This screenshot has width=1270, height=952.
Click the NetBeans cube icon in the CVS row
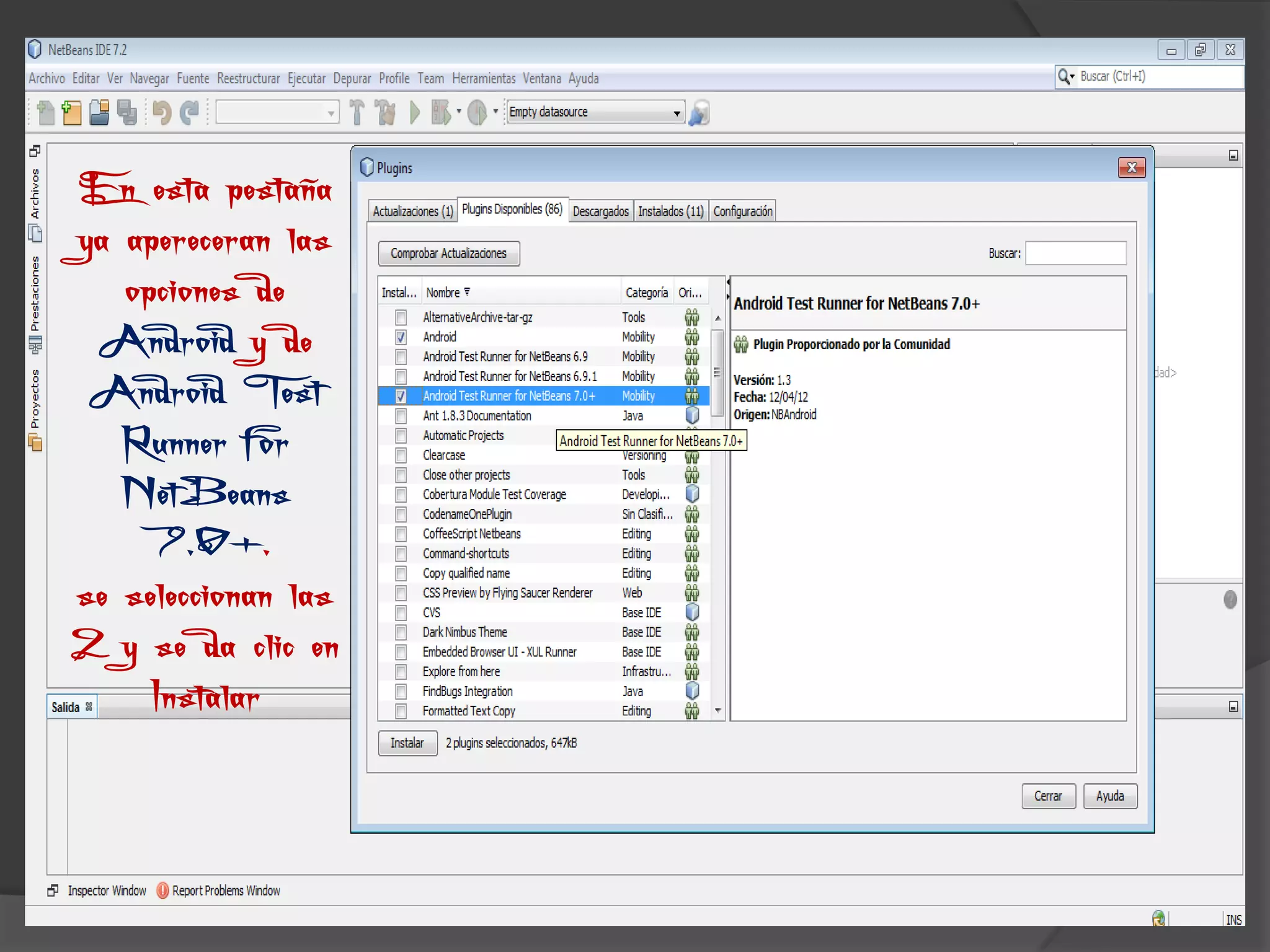click(692, 612)
